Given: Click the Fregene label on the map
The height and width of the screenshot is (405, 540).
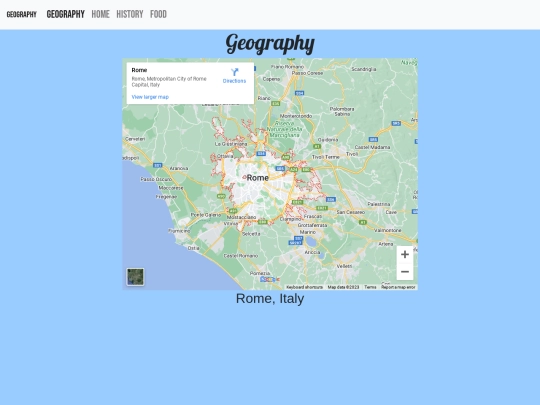Looking at the screenshot, I should point(166,197).
